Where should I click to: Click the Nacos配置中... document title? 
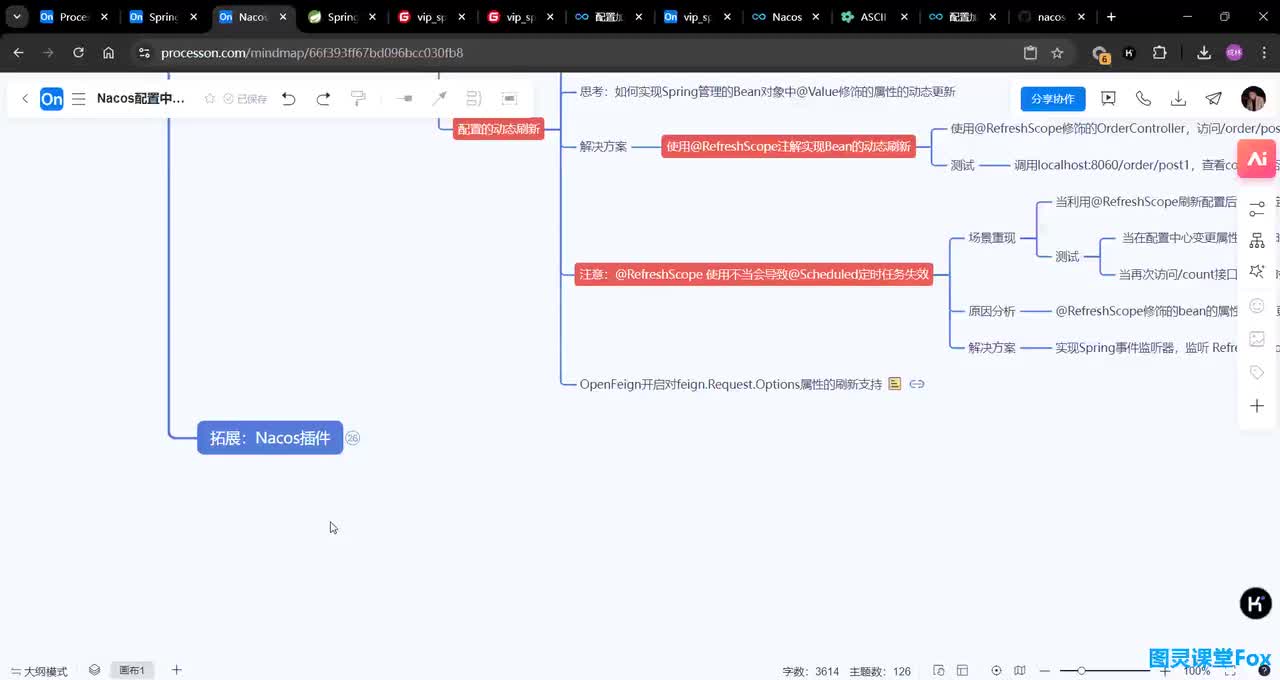[141, 99]
